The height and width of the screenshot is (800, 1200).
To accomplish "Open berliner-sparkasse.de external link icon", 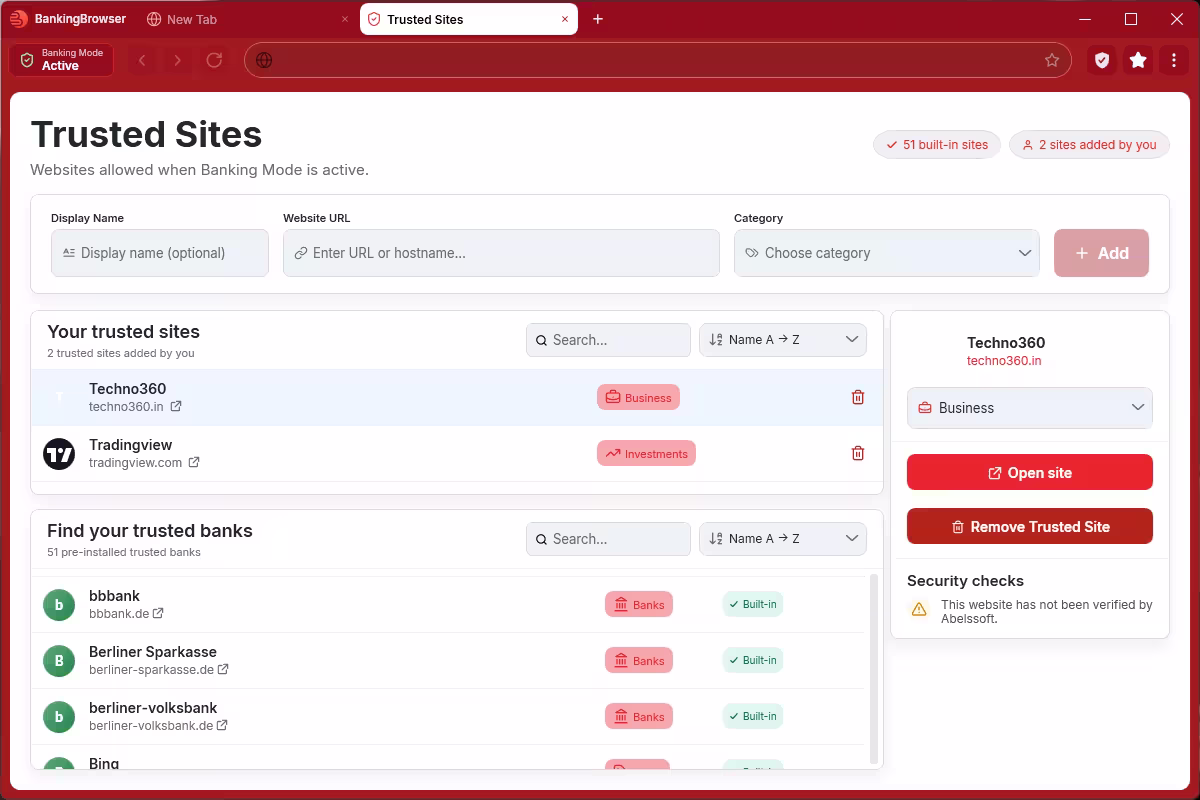I will click(223, 670).
